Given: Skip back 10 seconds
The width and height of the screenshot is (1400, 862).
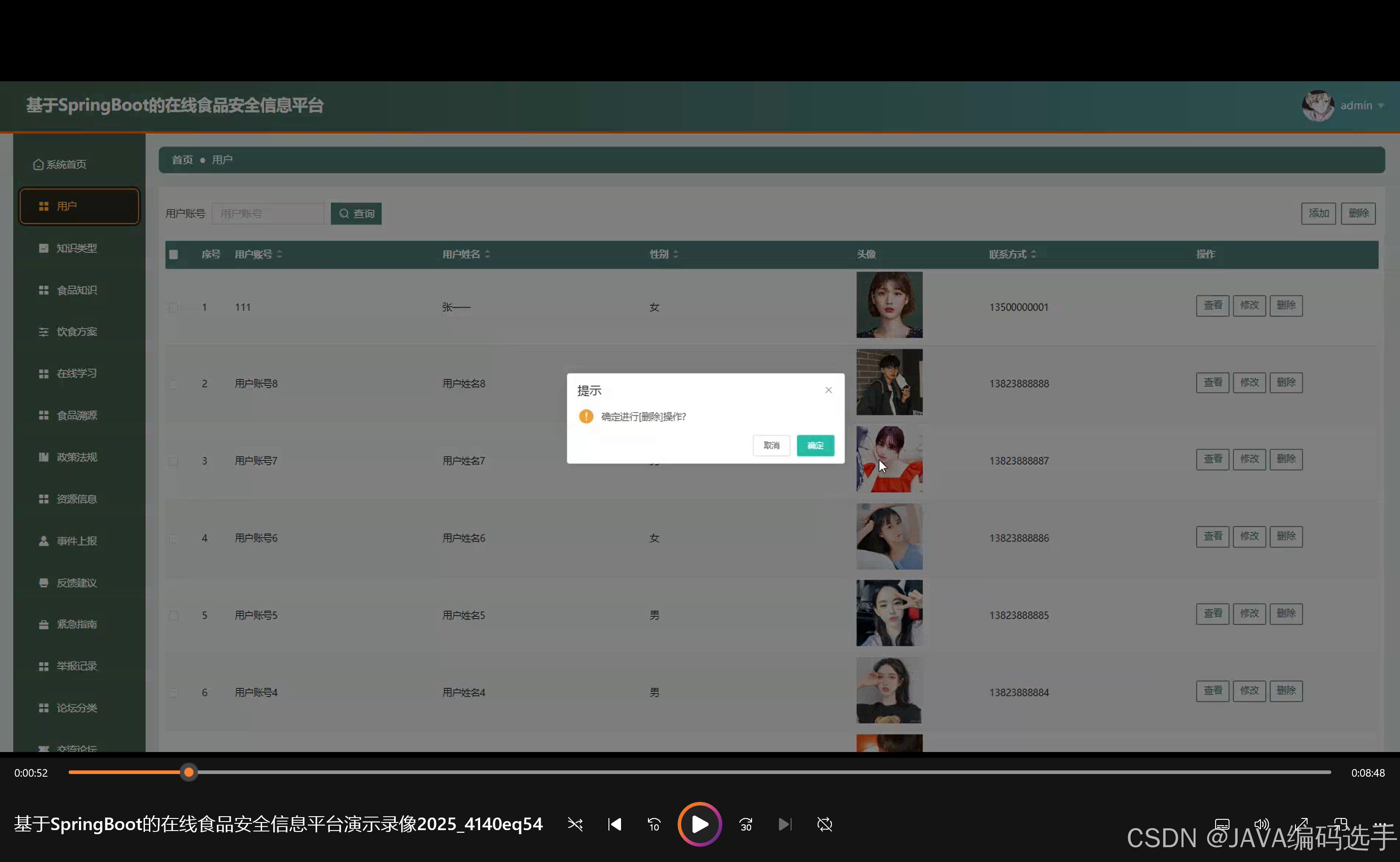Looking at the screenshot, I should (x=654, y=824).
